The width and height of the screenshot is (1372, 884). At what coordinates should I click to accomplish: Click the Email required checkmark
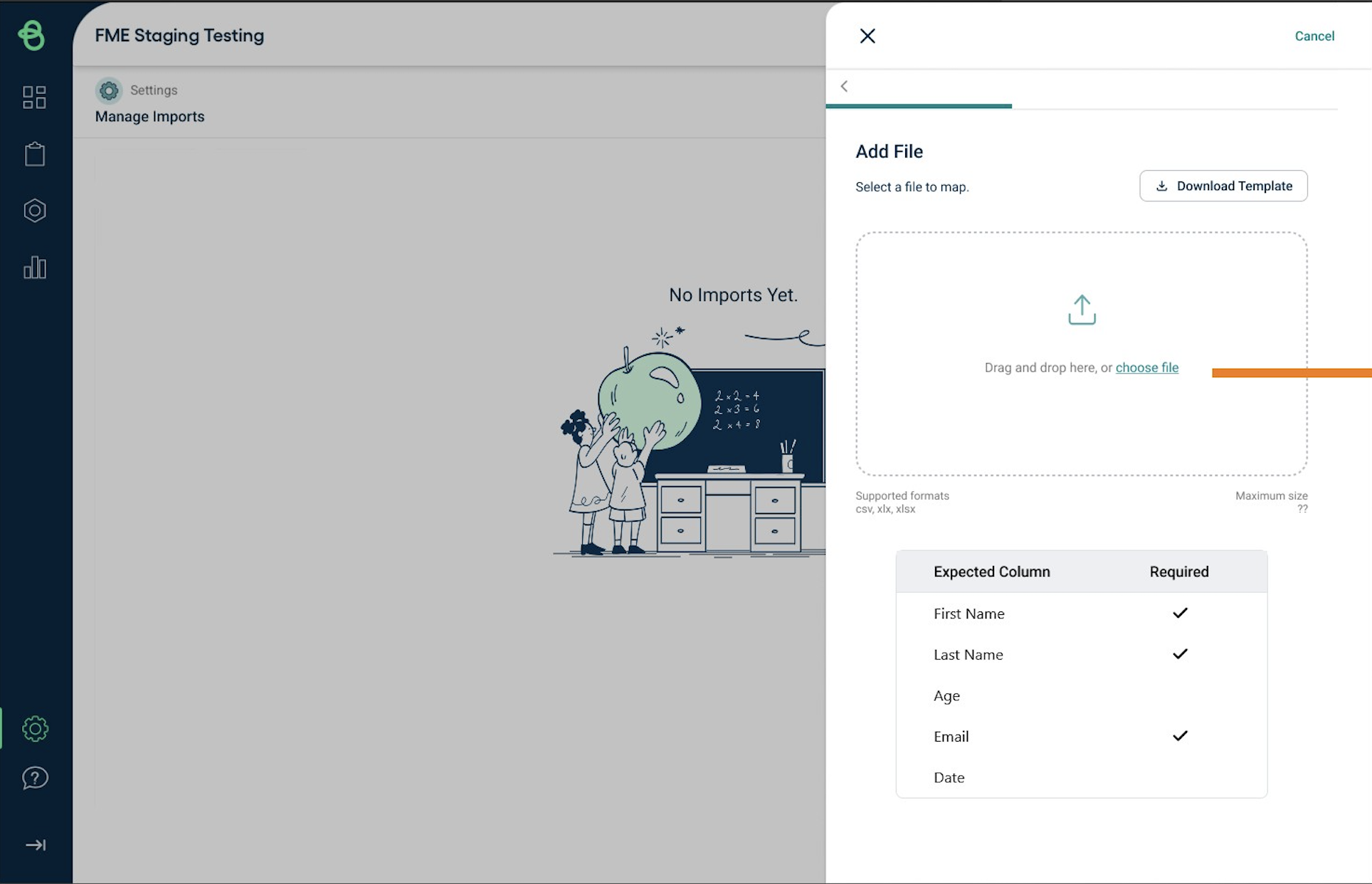tap(1179, 735)
